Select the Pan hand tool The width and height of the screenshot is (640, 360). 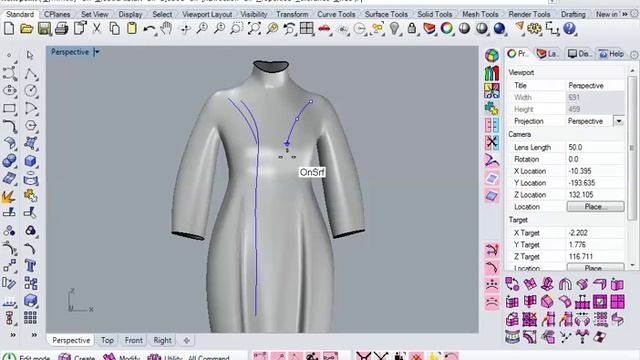coord(166,29)
